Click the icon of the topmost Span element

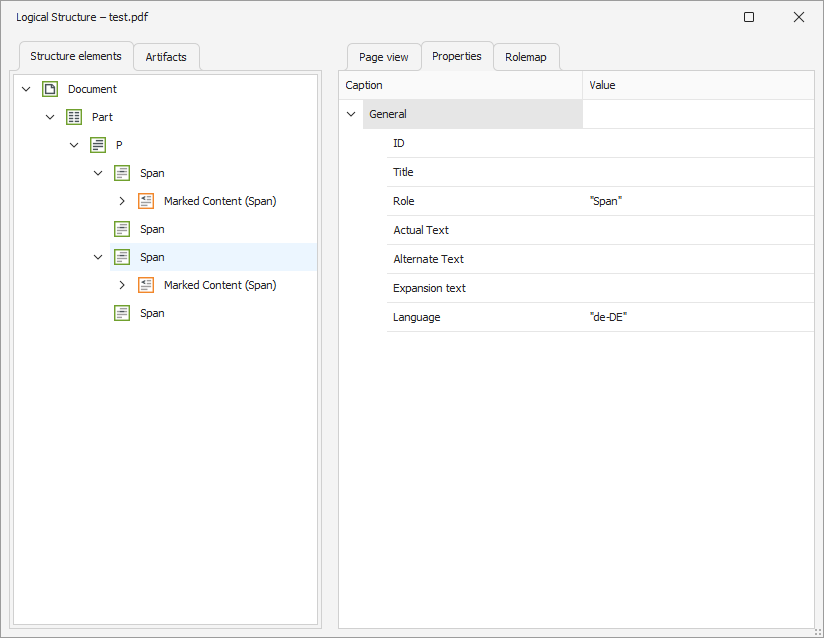click(122, 173)
